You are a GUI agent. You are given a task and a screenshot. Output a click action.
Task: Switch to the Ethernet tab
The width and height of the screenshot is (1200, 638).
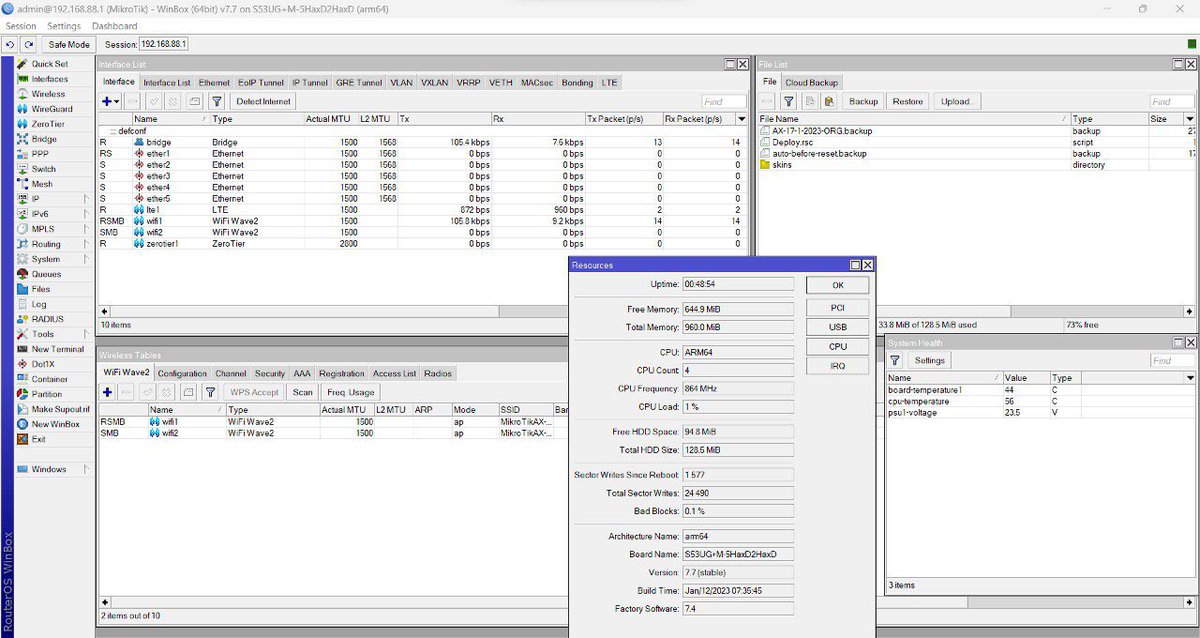click(x=214, y=83)
